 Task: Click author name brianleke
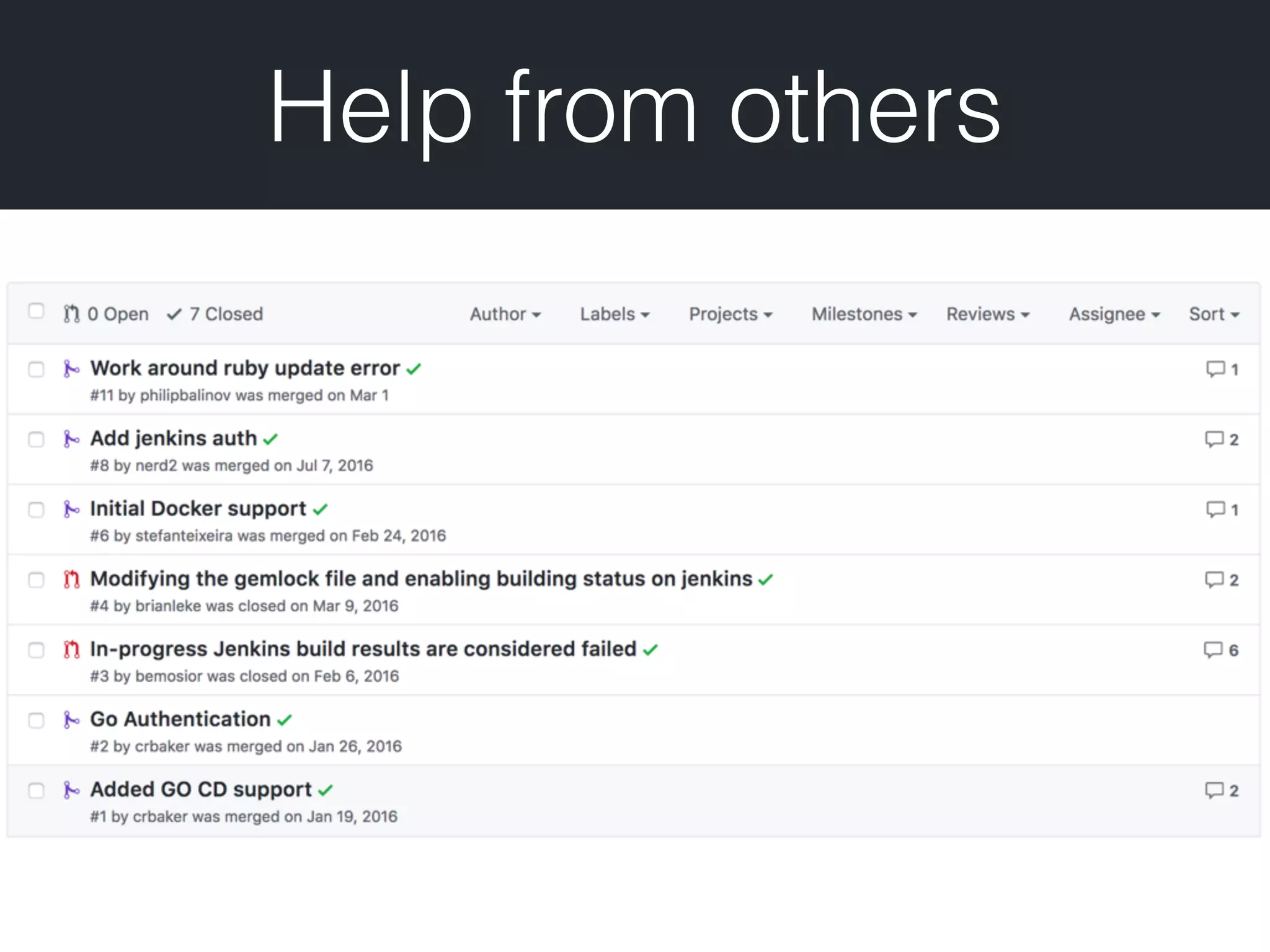168,606
